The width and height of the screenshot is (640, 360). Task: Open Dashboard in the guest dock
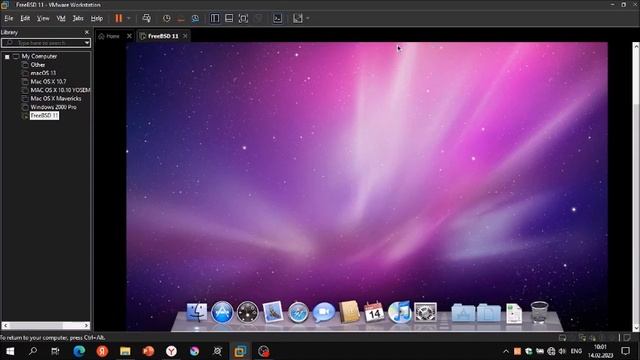247,312
